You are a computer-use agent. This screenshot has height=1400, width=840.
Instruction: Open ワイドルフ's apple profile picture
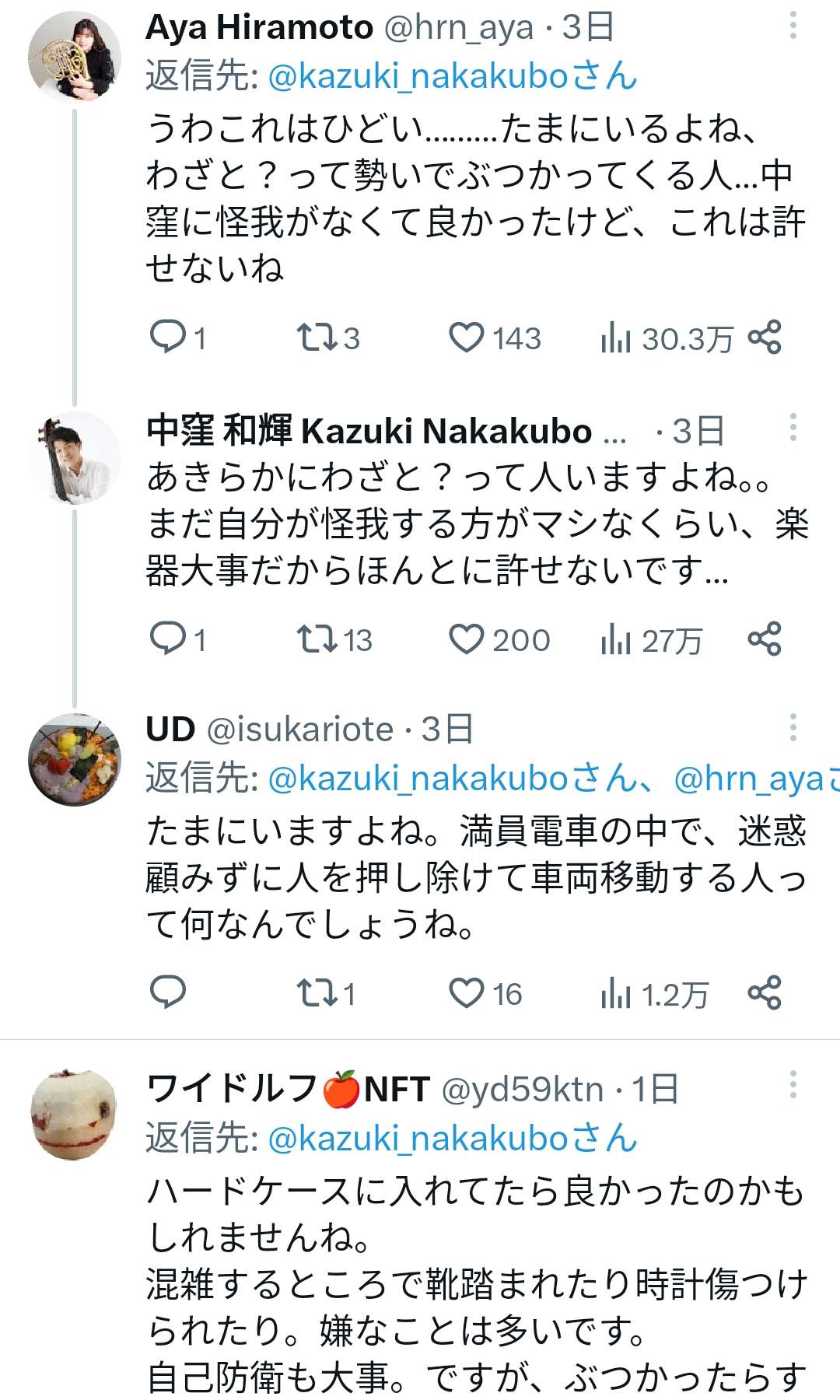click(74, 1115)
